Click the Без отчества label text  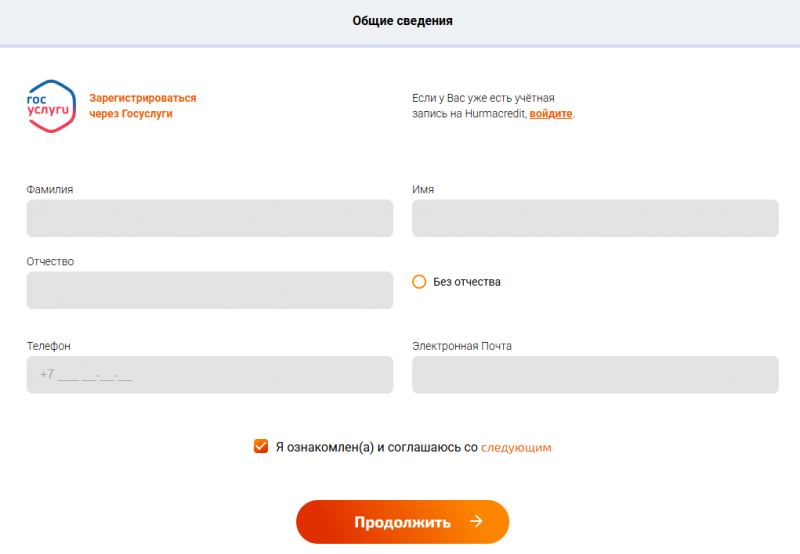467,282
